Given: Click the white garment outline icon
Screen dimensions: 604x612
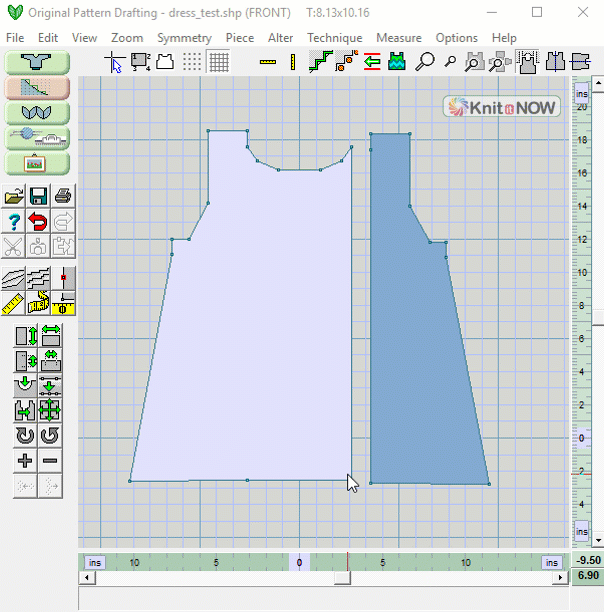Looking at the screenshot, I should click(165, 62).
